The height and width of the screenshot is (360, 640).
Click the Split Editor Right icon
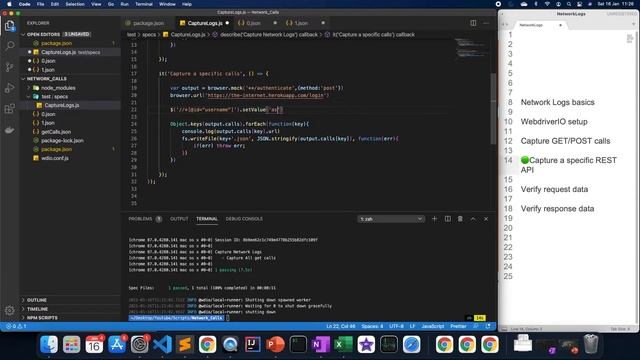point(473,23)
